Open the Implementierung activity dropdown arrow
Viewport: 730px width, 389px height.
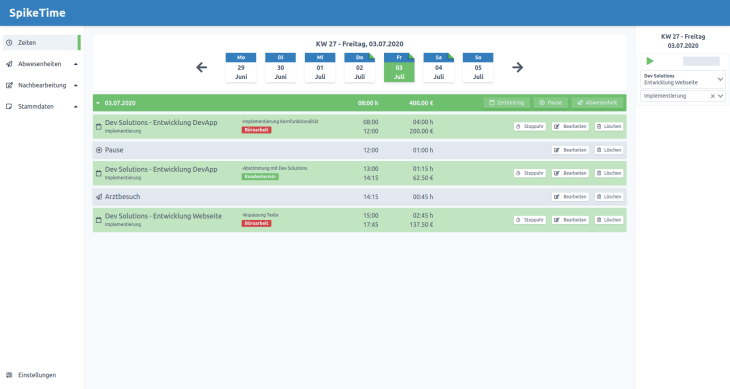(720, 96)
